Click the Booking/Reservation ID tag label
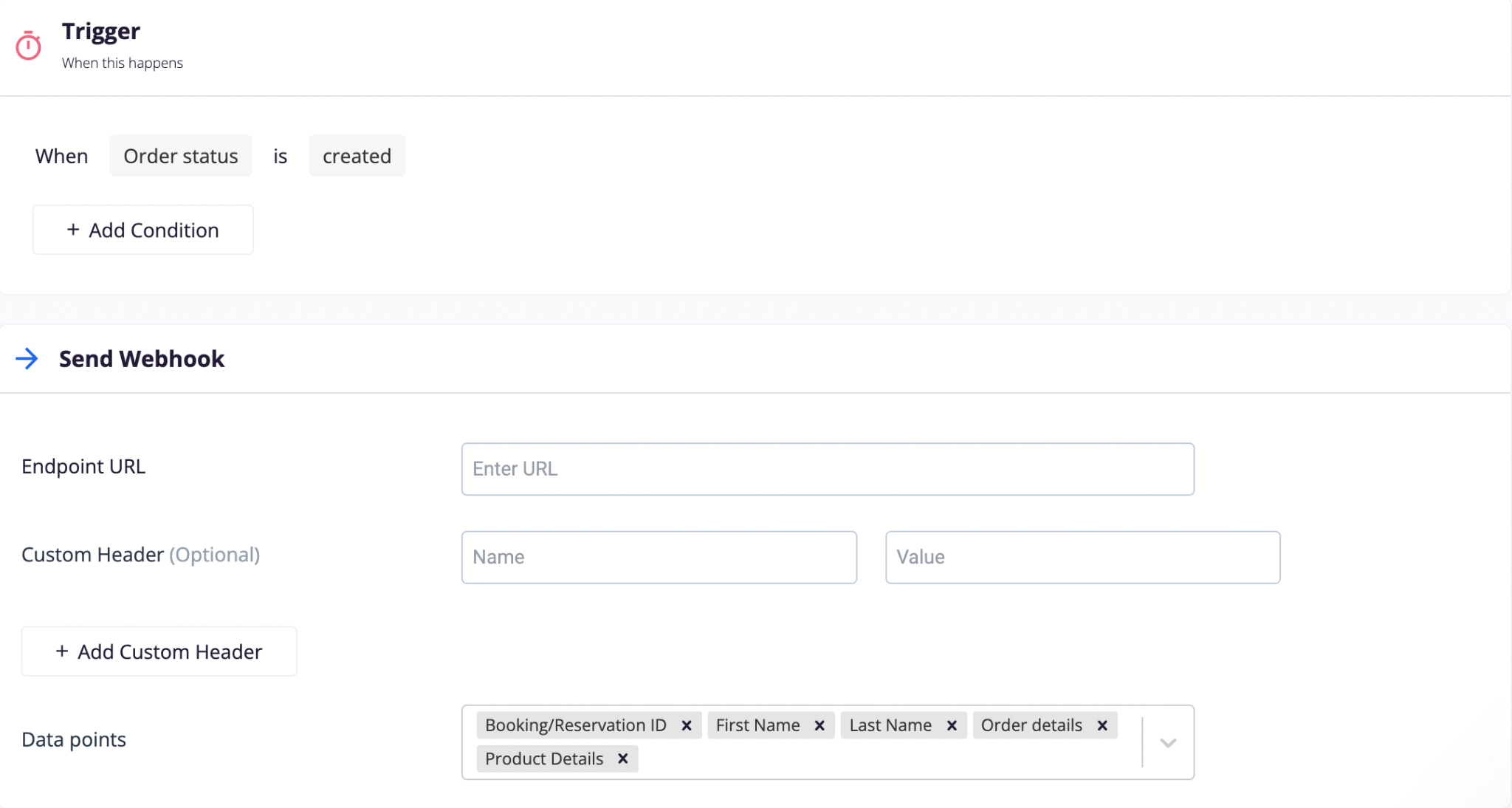 click(576, 725)
